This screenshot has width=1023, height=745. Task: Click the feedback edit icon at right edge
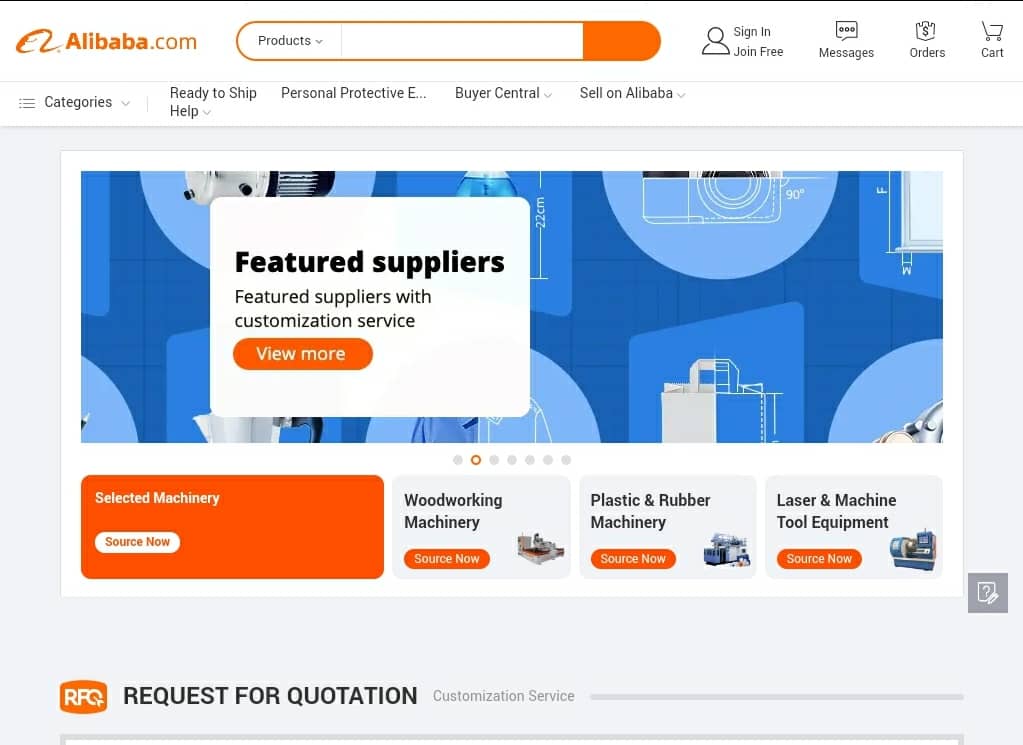coord(988,593)
